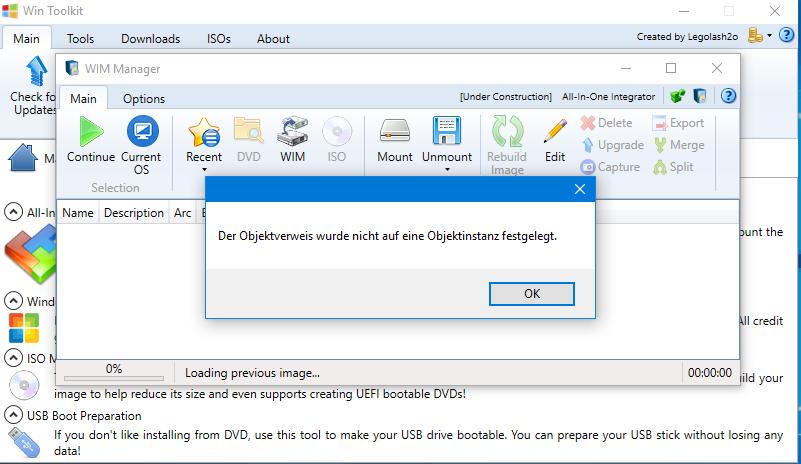
Task: Click the shield icon next to the integrator icon
Action: 700,96
